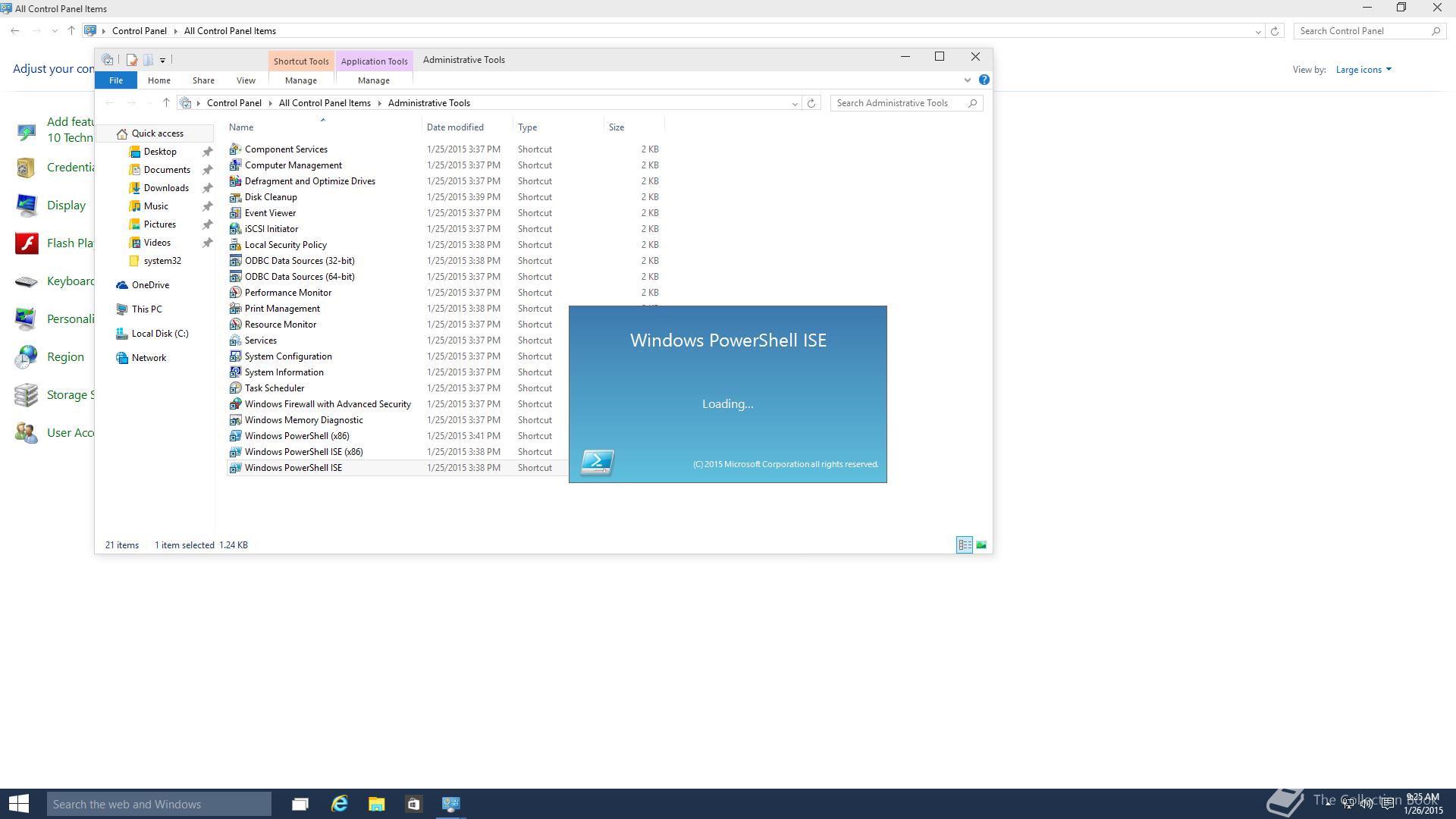This screenshot has width=1456, height=819.
Task: Sort by the Type column header
Action: pyautogui.click(x=558, y=127)
